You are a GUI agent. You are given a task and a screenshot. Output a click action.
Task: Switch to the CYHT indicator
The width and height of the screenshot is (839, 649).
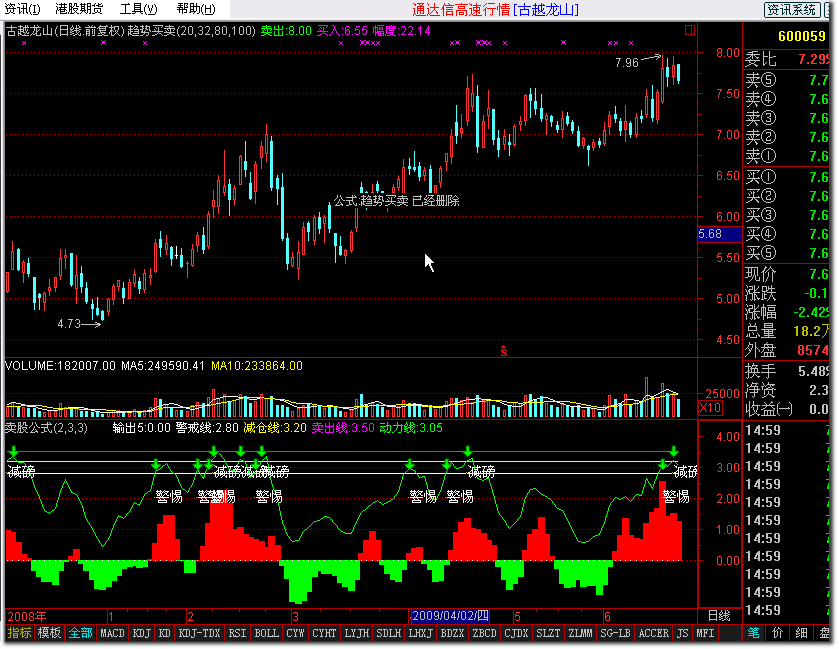(x=324, y=633)
